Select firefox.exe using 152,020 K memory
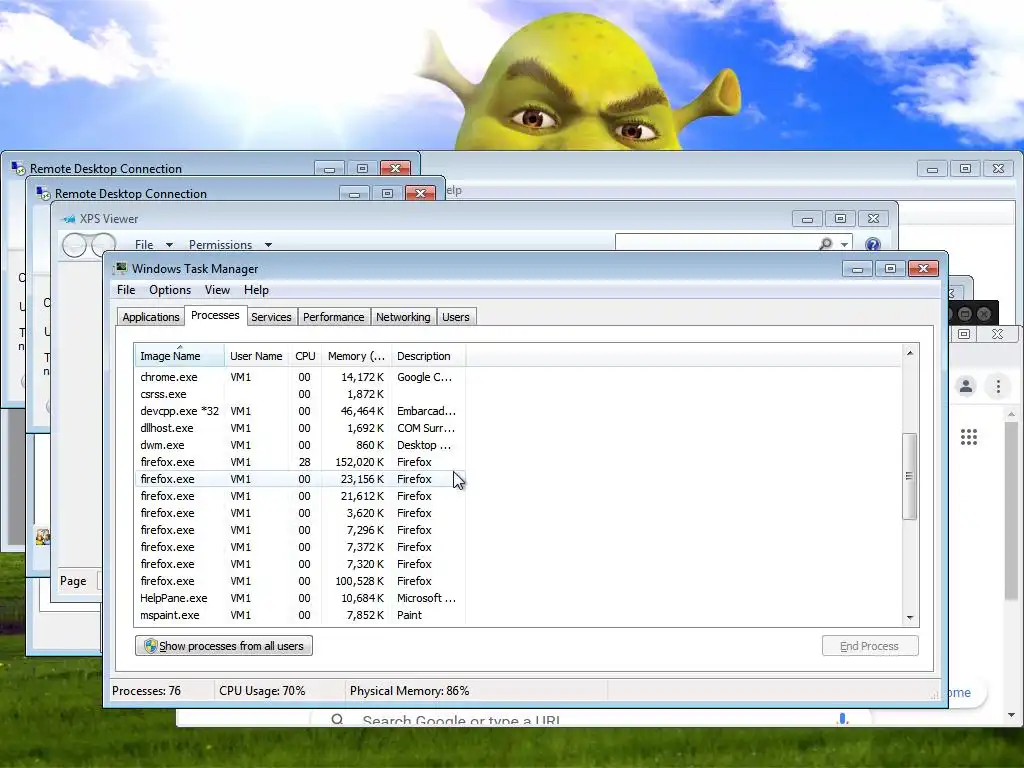The image size is (1024, 768). pos(300,462)
